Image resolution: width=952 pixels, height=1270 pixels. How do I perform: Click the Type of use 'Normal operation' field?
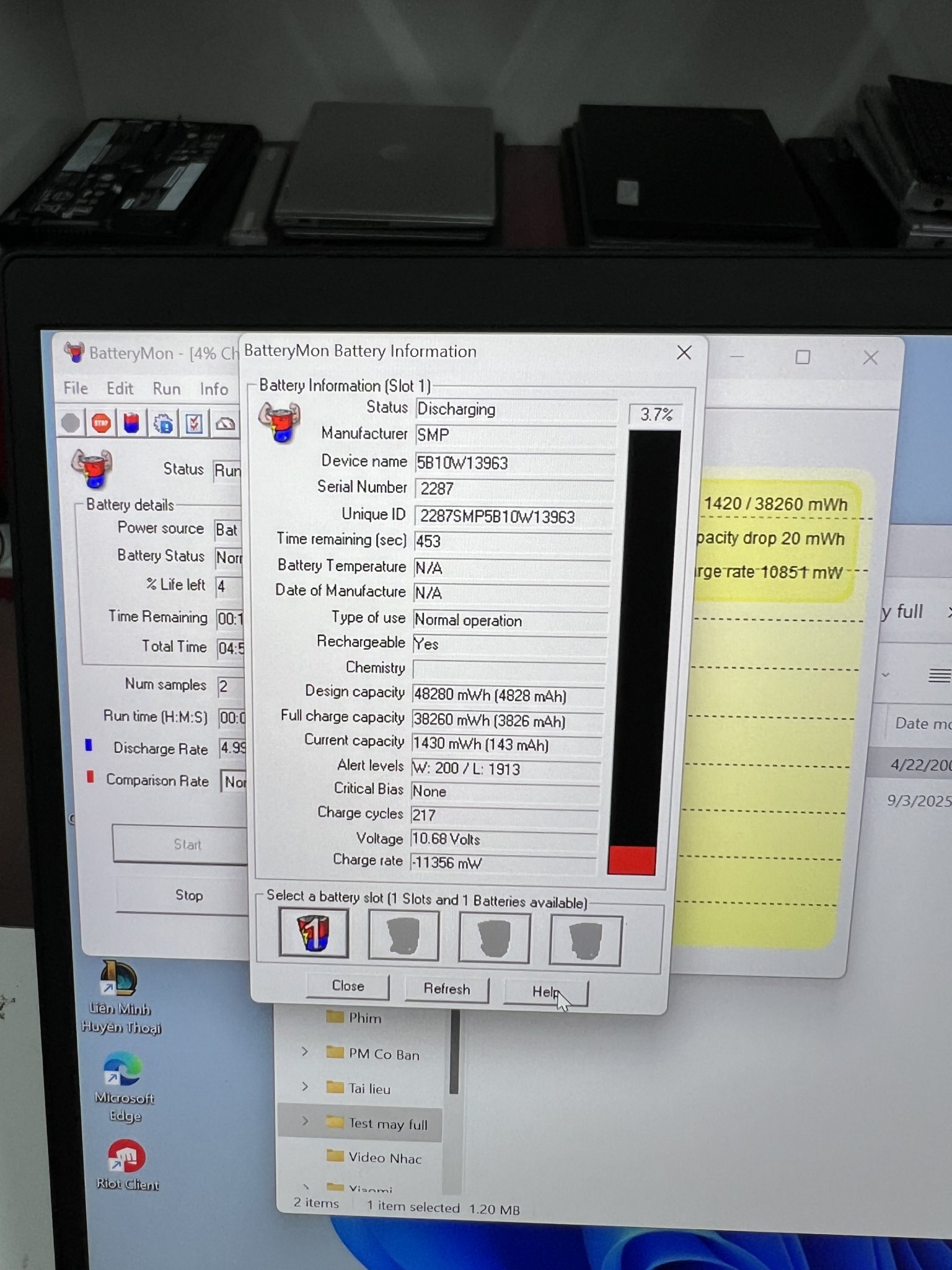tap(511, 620)
